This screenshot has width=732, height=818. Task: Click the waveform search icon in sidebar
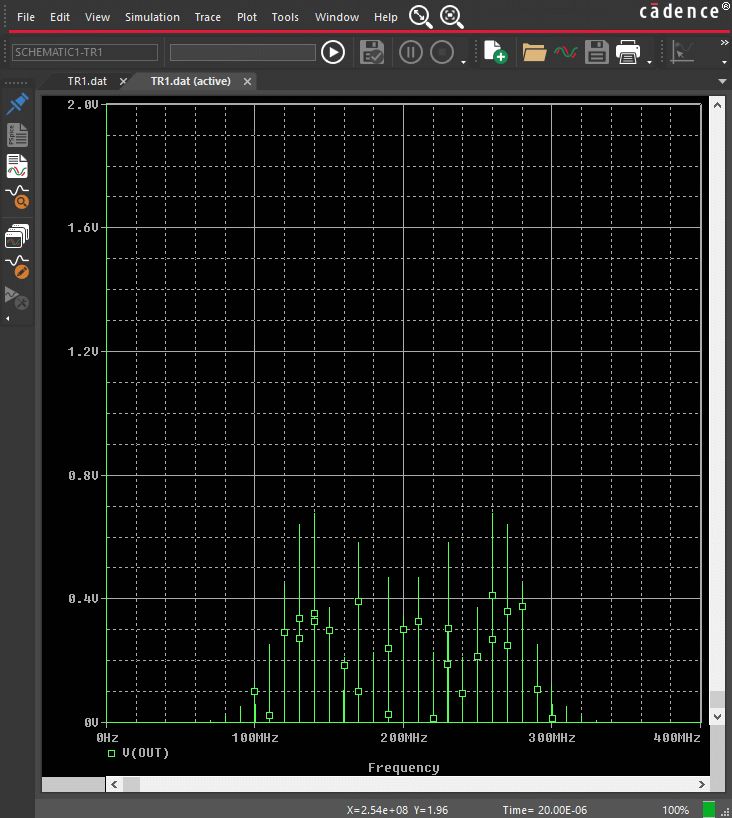pyautogui.click(x=17, y=197)
